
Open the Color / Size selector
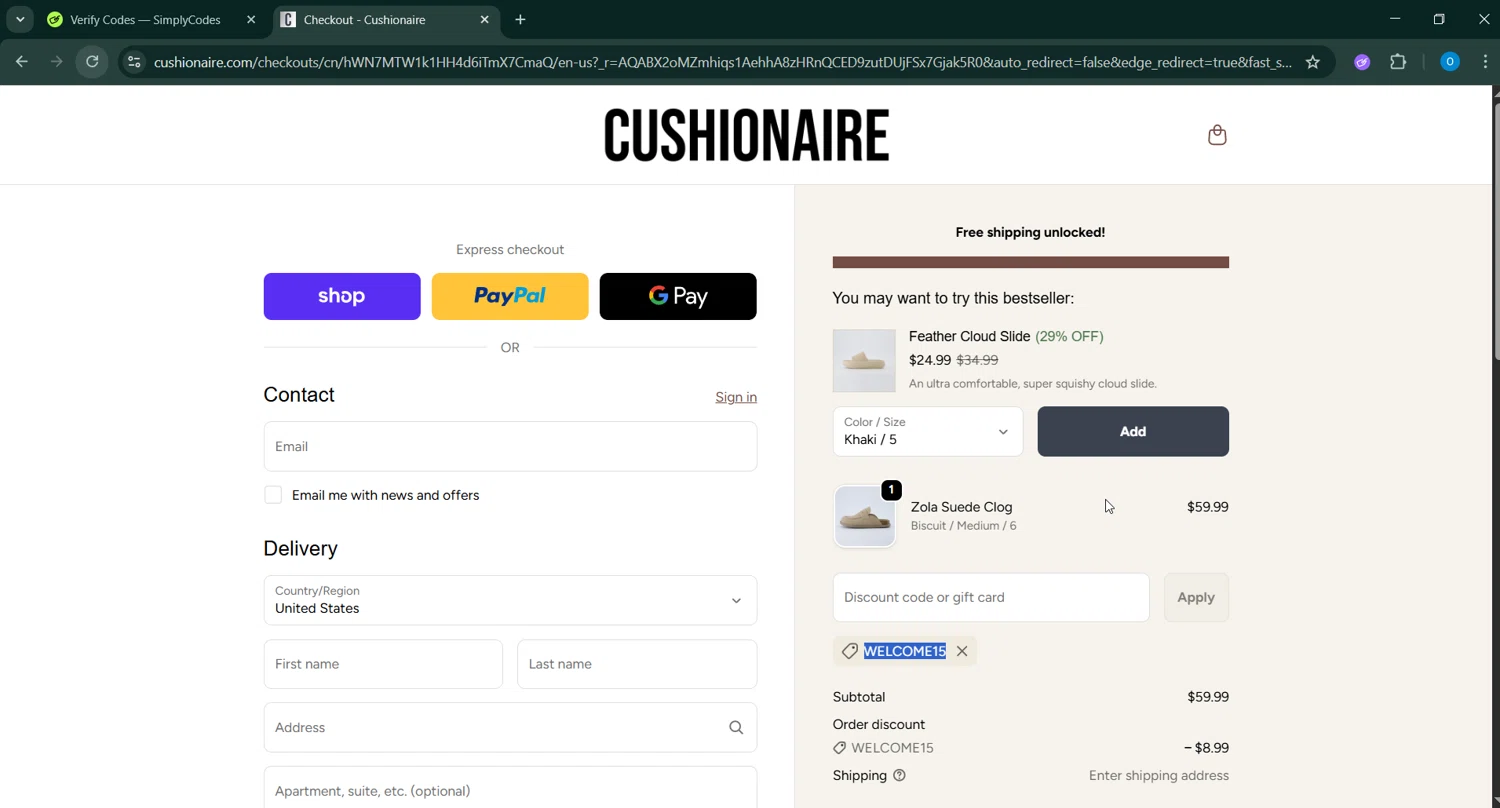click(928, 431)
